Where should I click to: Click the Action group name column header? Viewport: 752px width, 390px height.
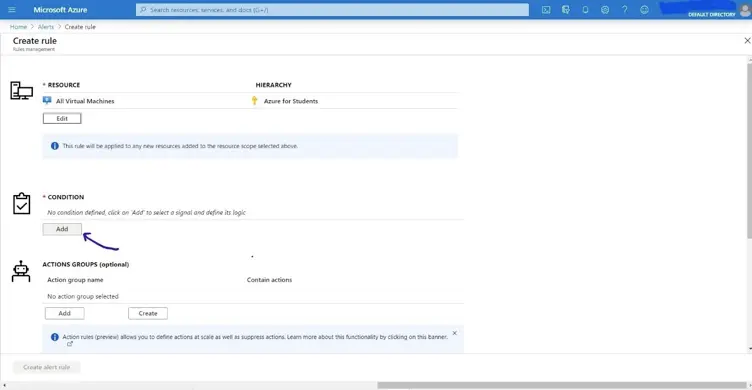[75, 280]
